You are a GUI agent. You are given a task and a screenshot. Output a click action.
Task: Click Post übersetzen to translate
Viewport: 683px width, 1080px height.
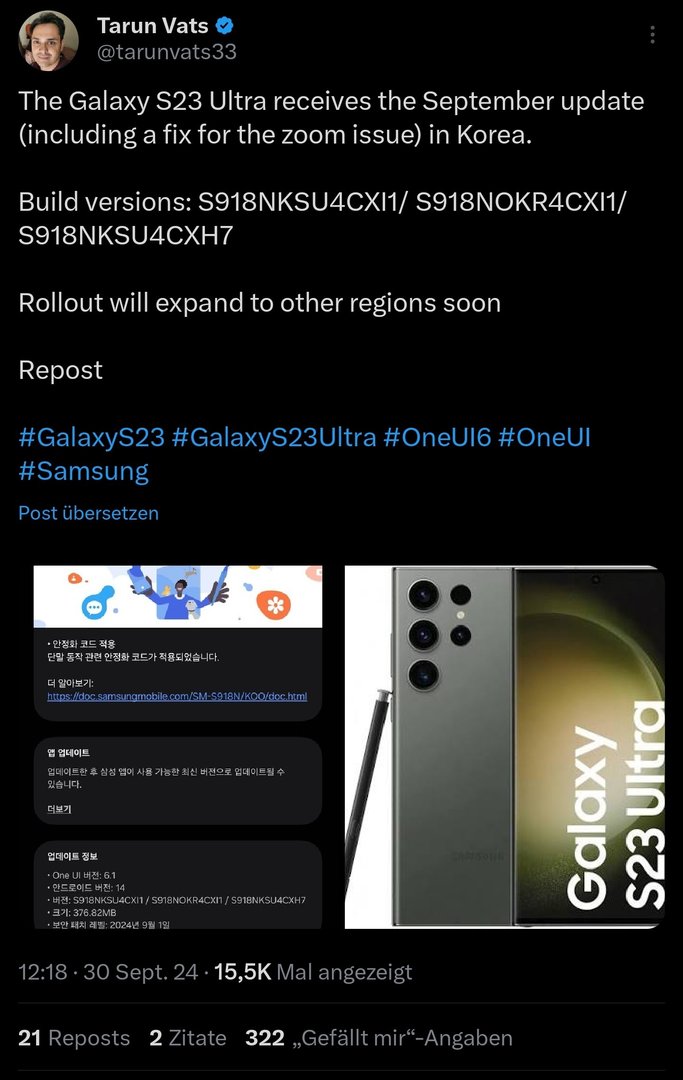[88, 513]
